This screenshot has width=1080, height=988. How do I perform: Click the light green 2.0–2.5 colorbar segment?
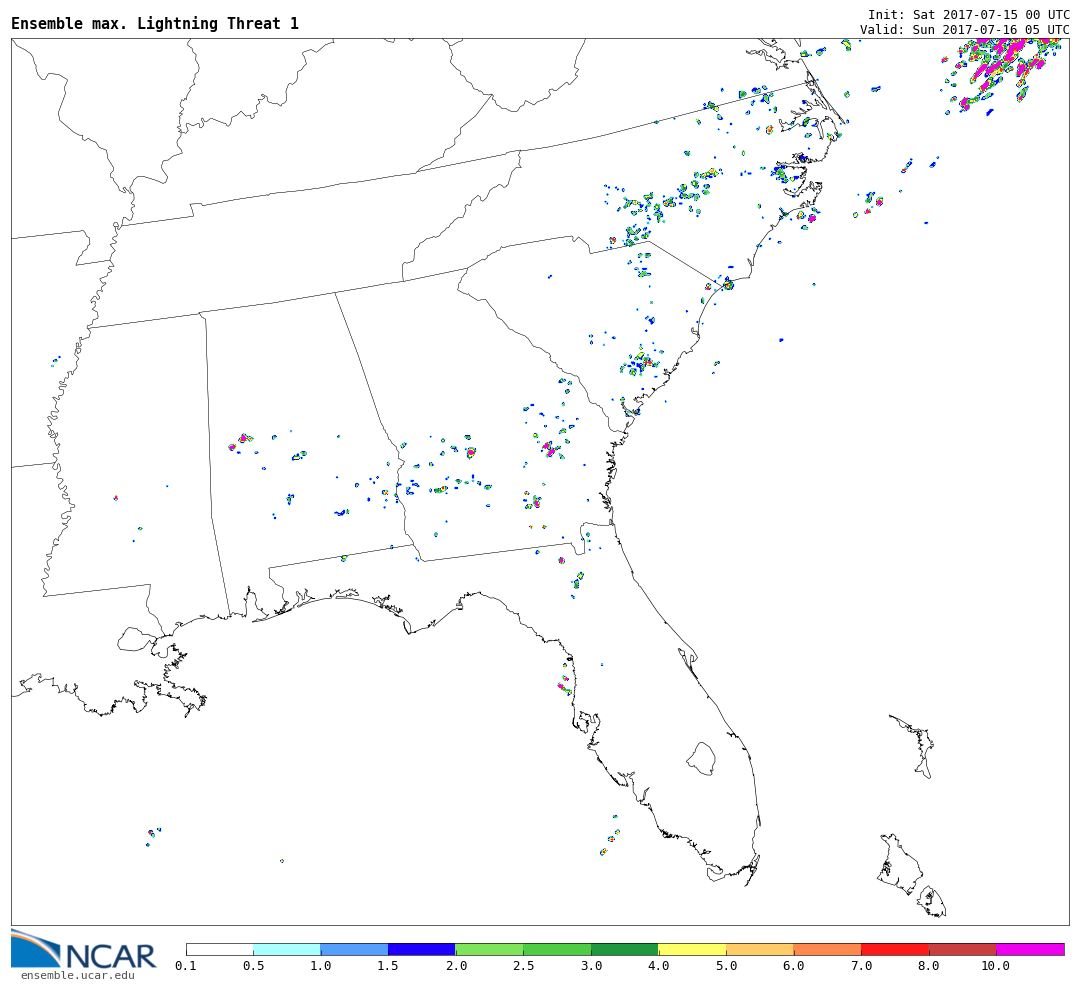tap(490, 949)
